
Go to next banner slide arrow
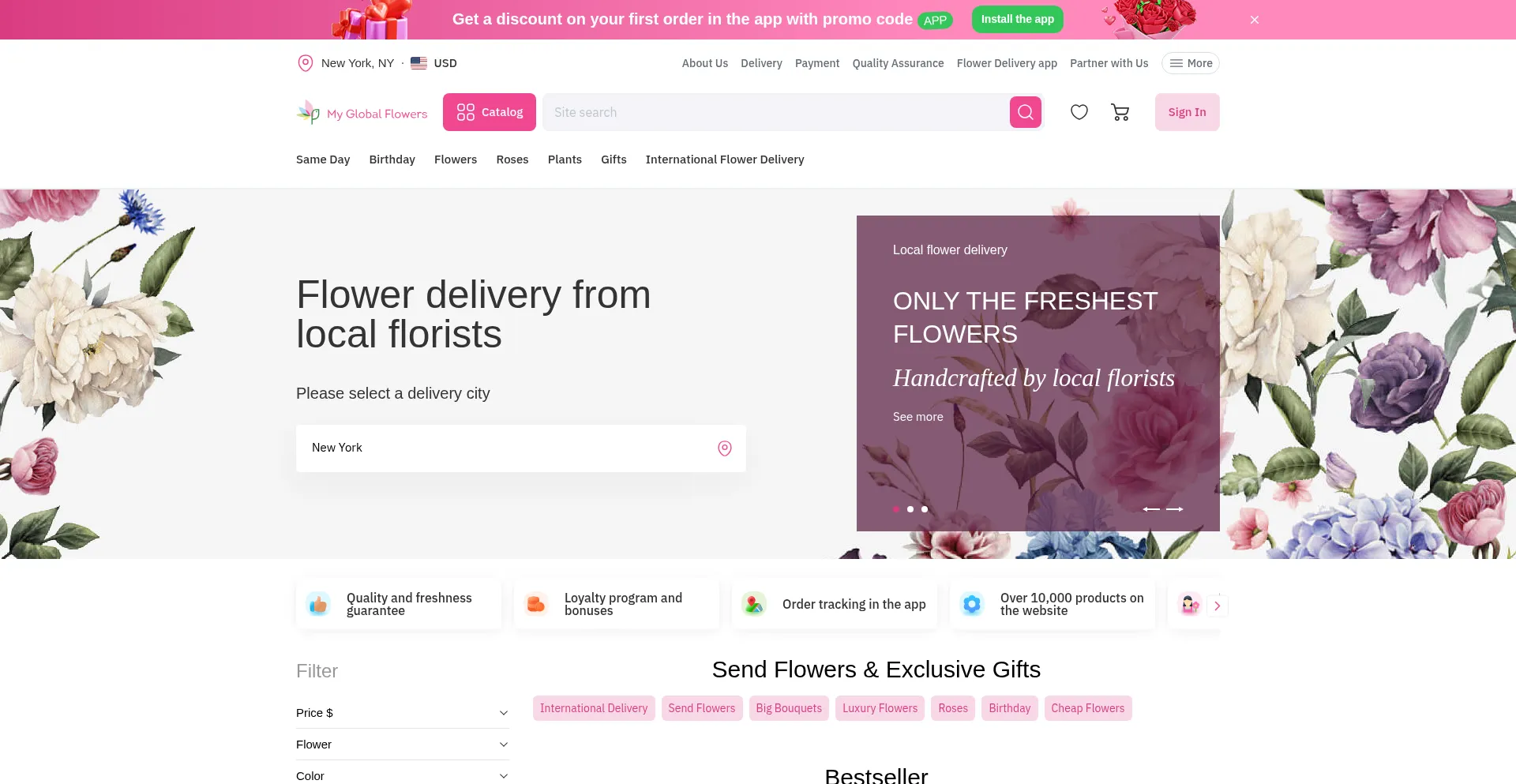(1175, 509)
